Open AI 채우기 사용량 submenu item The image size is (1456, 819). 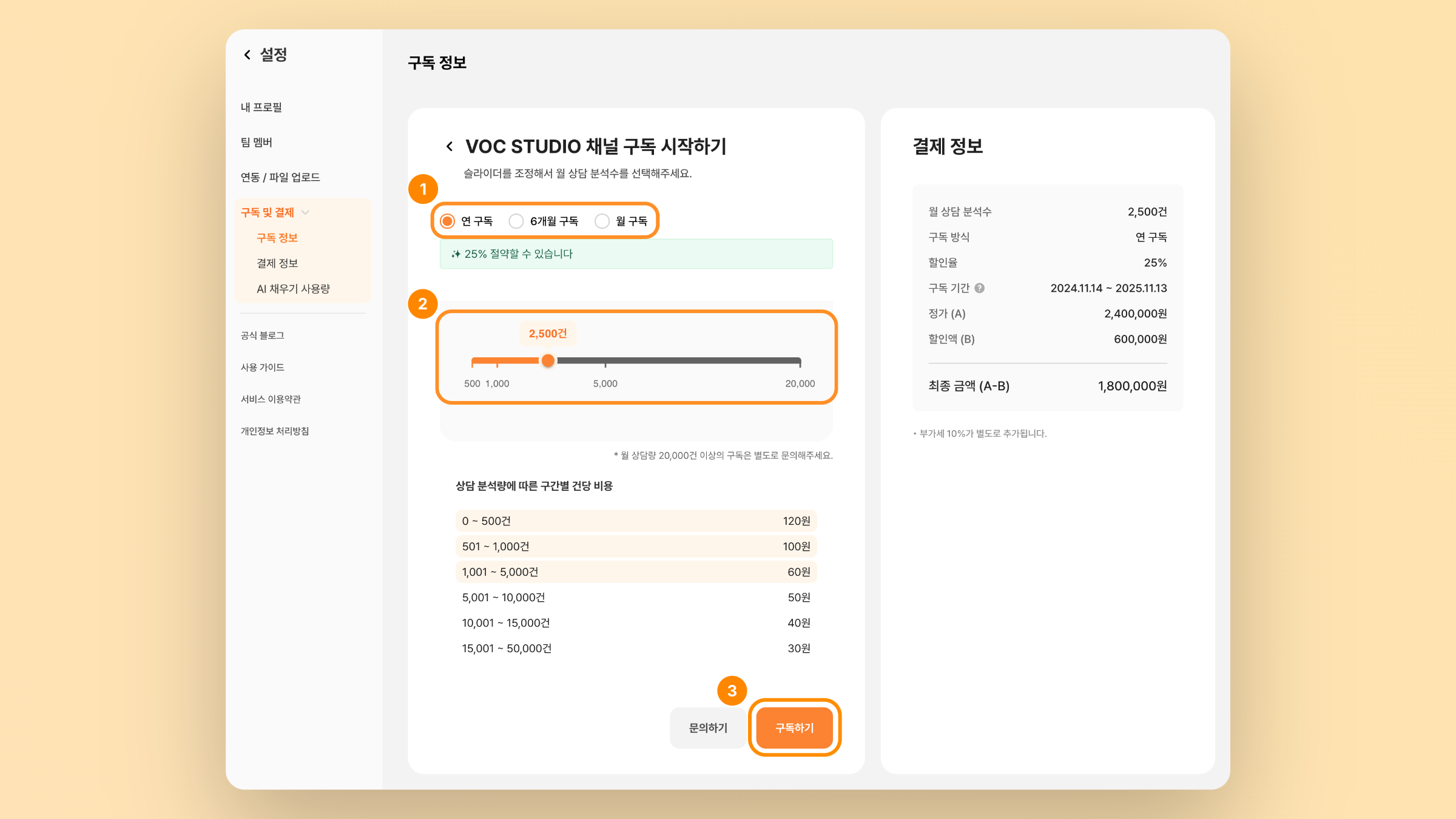point(293,289)
